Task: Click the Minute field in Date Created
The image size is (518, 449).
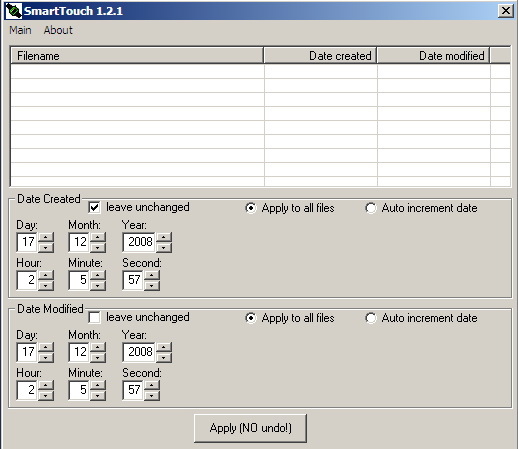Action: pos(79,280)
